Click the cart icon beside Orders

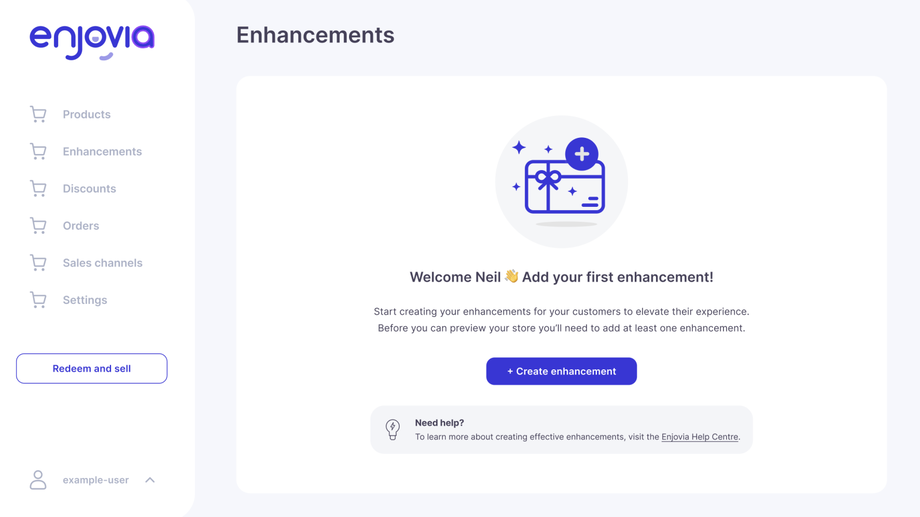38,226
